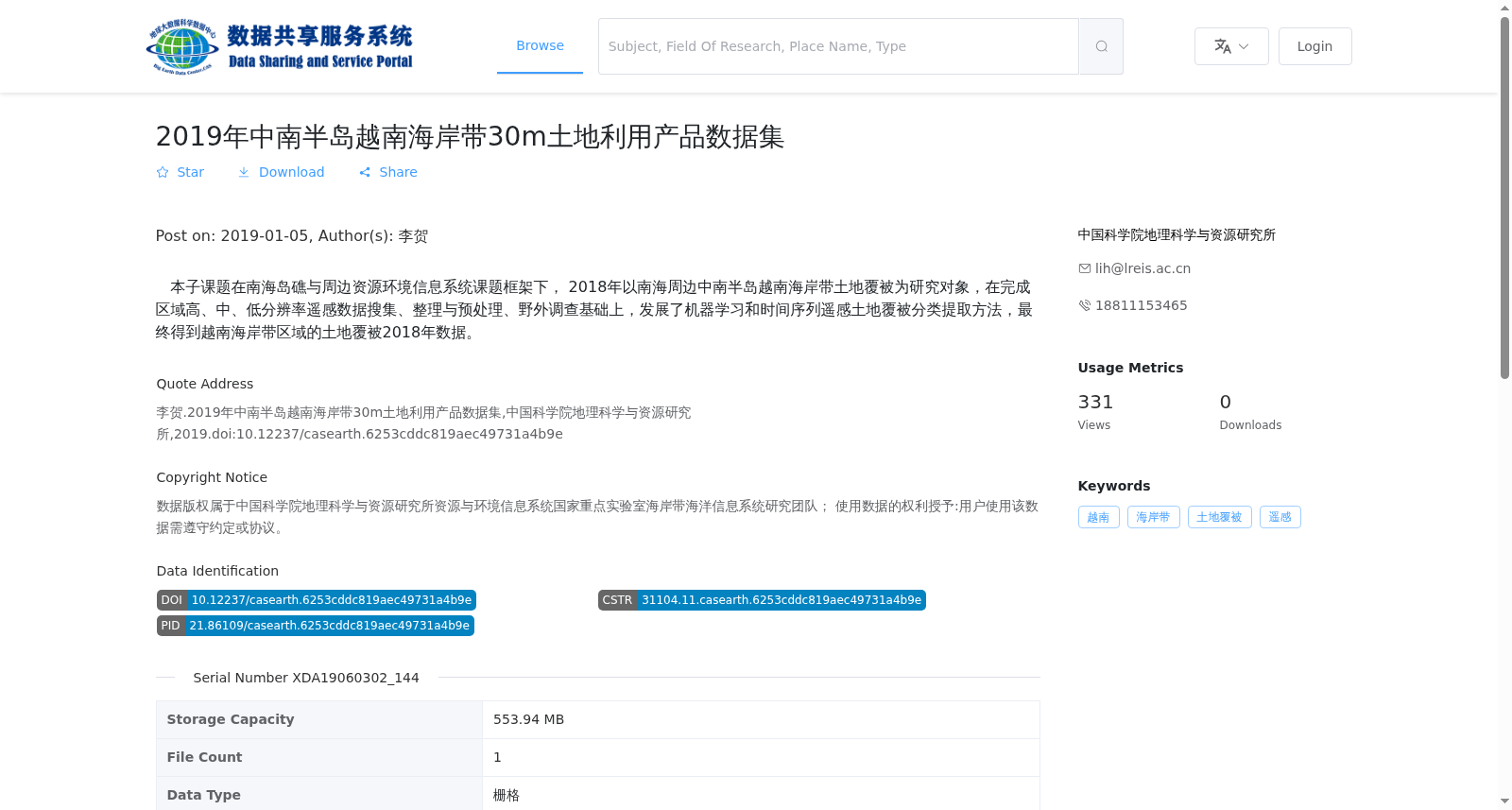Select the 海岸带 keyword tag
1512x810 pixels.
[x=1153, y=517]
